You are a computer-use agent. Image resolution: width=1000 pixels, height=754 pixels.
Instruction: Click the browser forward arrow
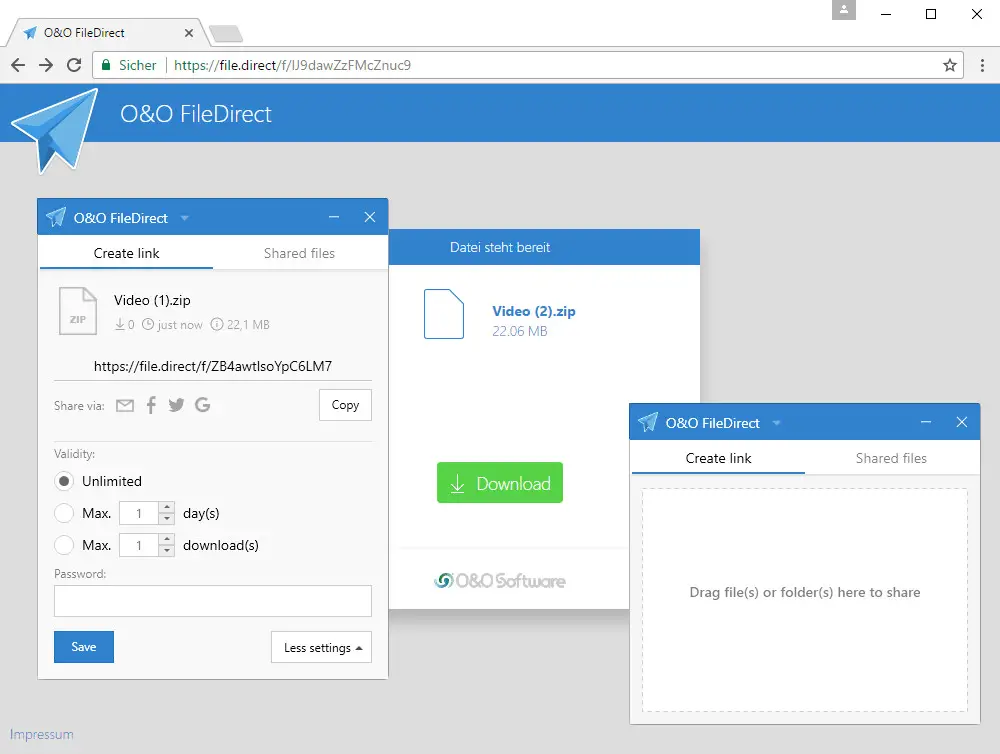pyautogui.click(x=46, y=65)
